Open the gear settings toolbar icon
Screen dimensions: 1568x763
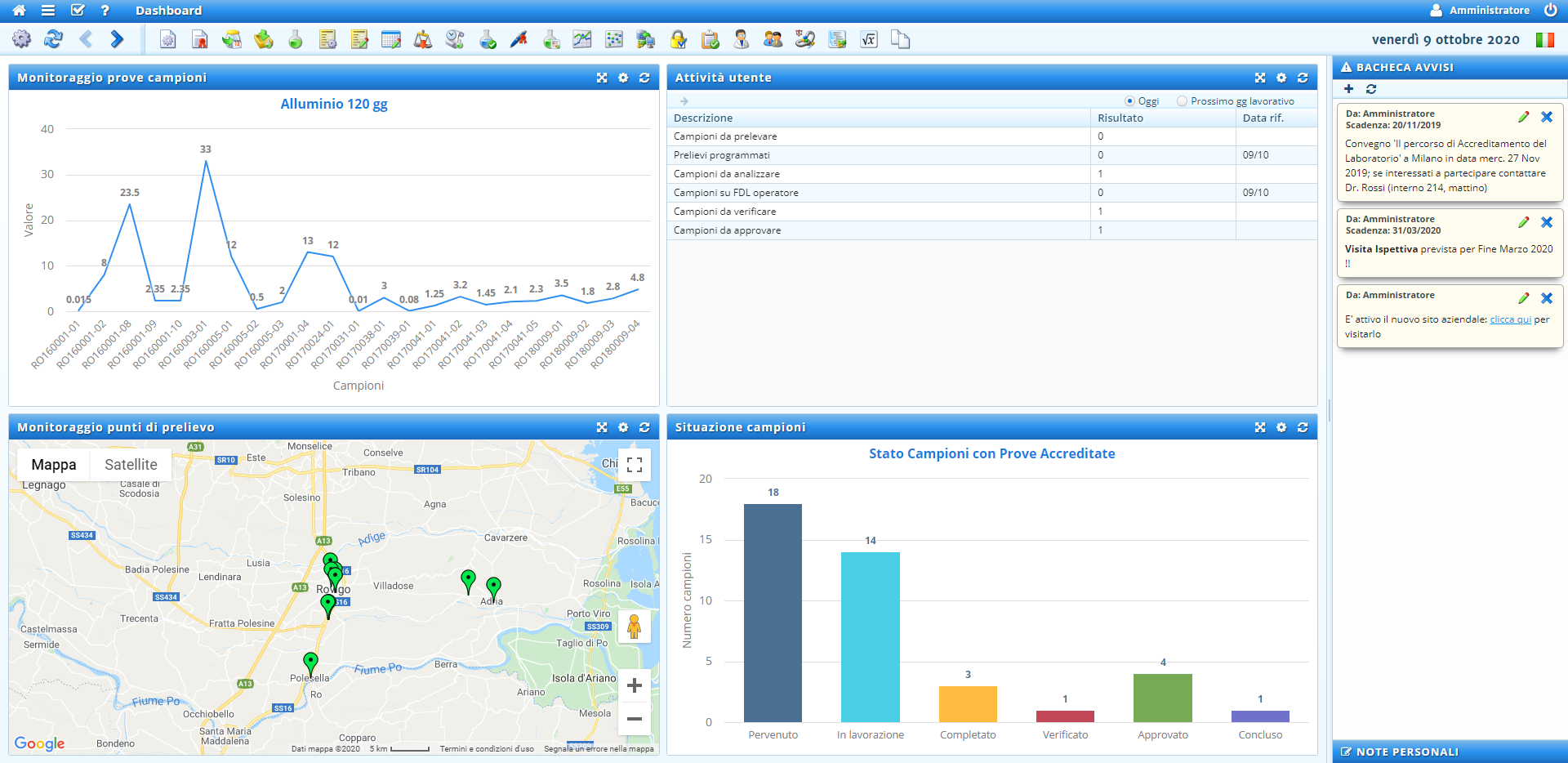[x=21, y=39]
